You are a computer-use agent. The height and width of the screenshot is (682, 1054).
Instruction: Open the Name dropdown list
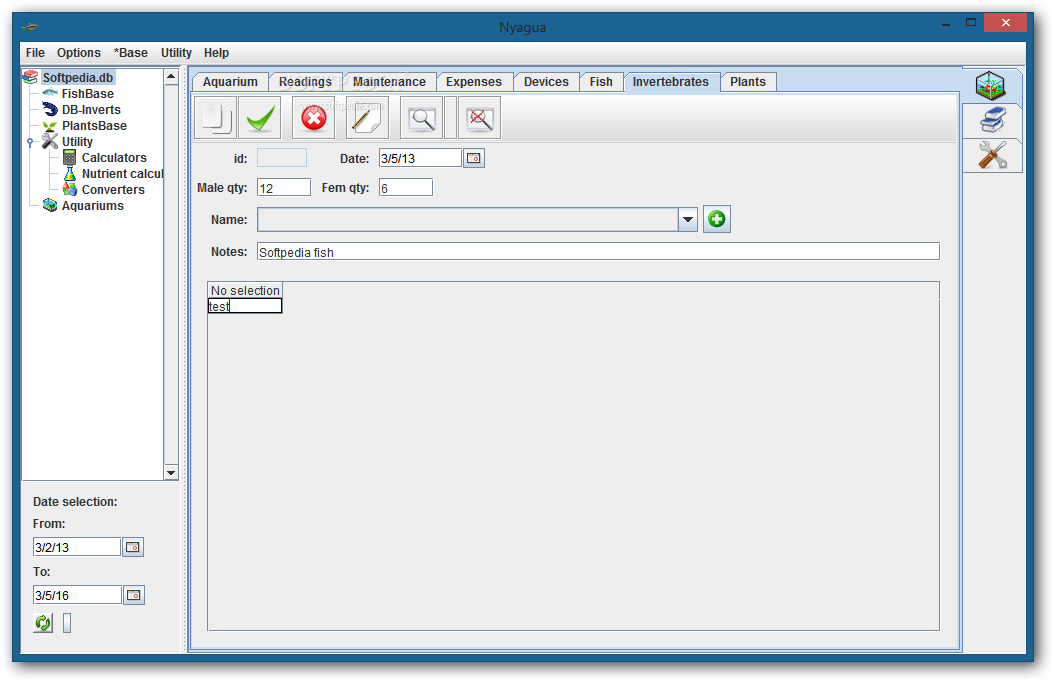tap(688, 219)
